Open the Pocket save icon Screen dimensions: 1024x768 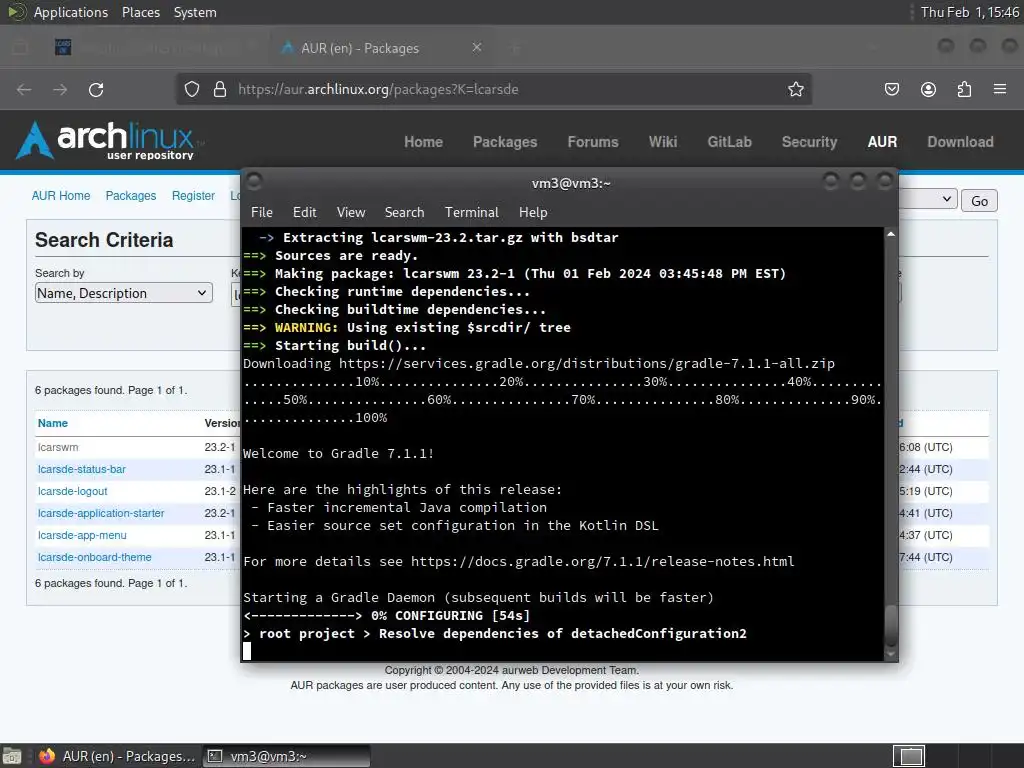891,89
